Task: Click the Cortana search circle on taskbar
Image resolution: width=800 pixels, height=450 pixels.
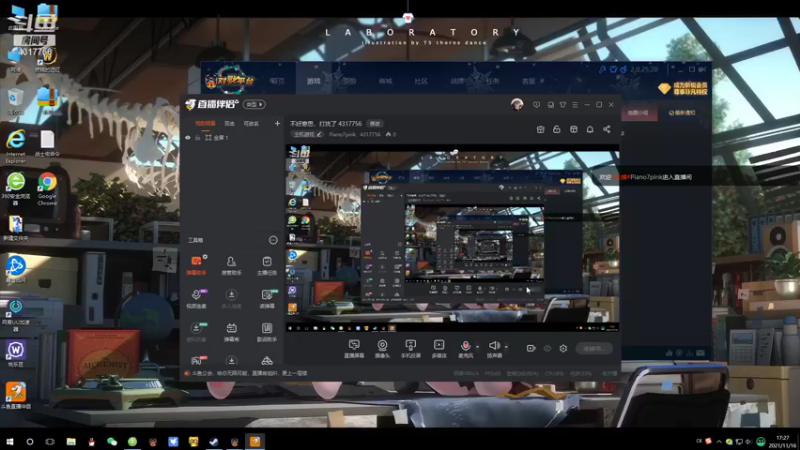Action: (x=30, y=441)
